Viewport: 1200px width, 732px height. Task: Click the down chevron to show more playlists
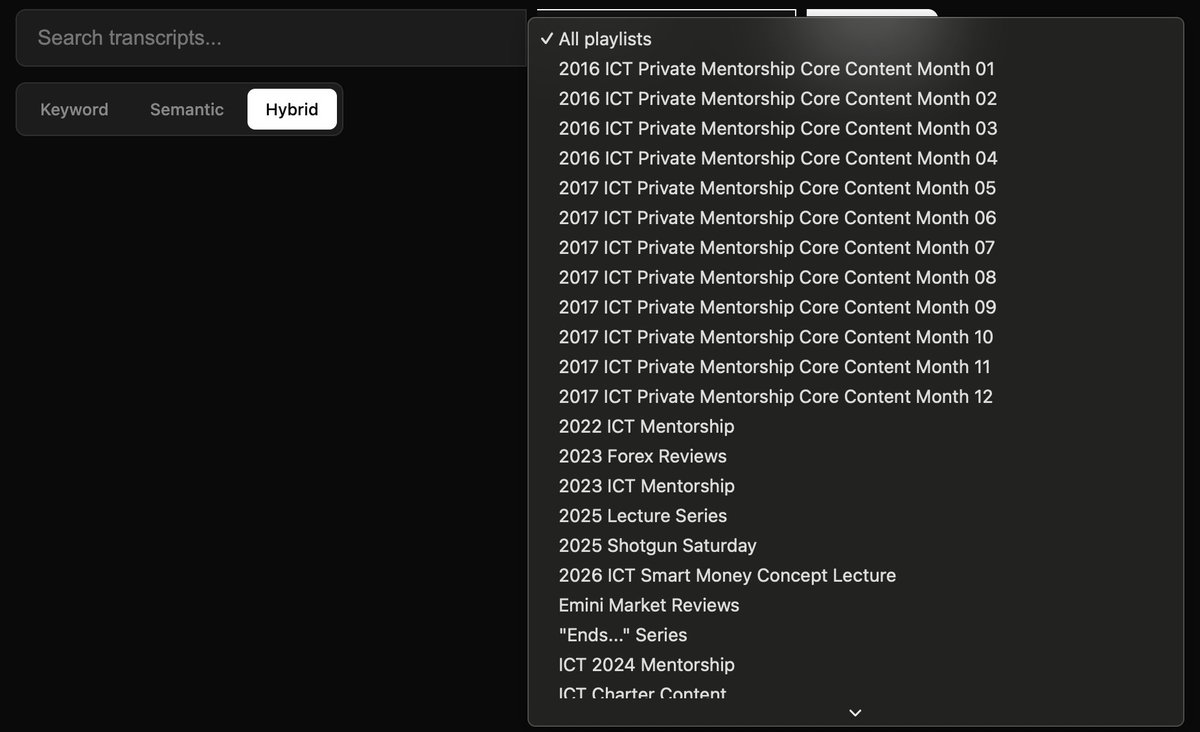[x=855, y=713]
